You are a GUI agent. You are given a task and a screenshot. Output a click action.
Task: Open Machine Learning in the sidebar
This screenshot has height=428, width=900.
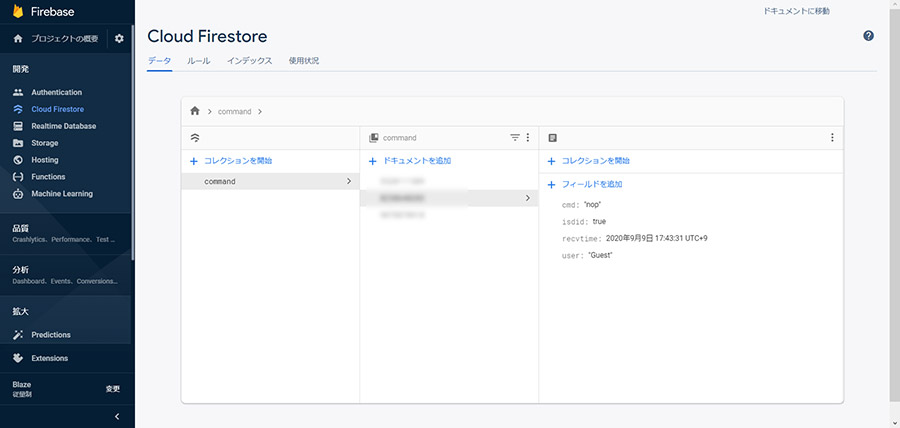click(x=62, y=194)
